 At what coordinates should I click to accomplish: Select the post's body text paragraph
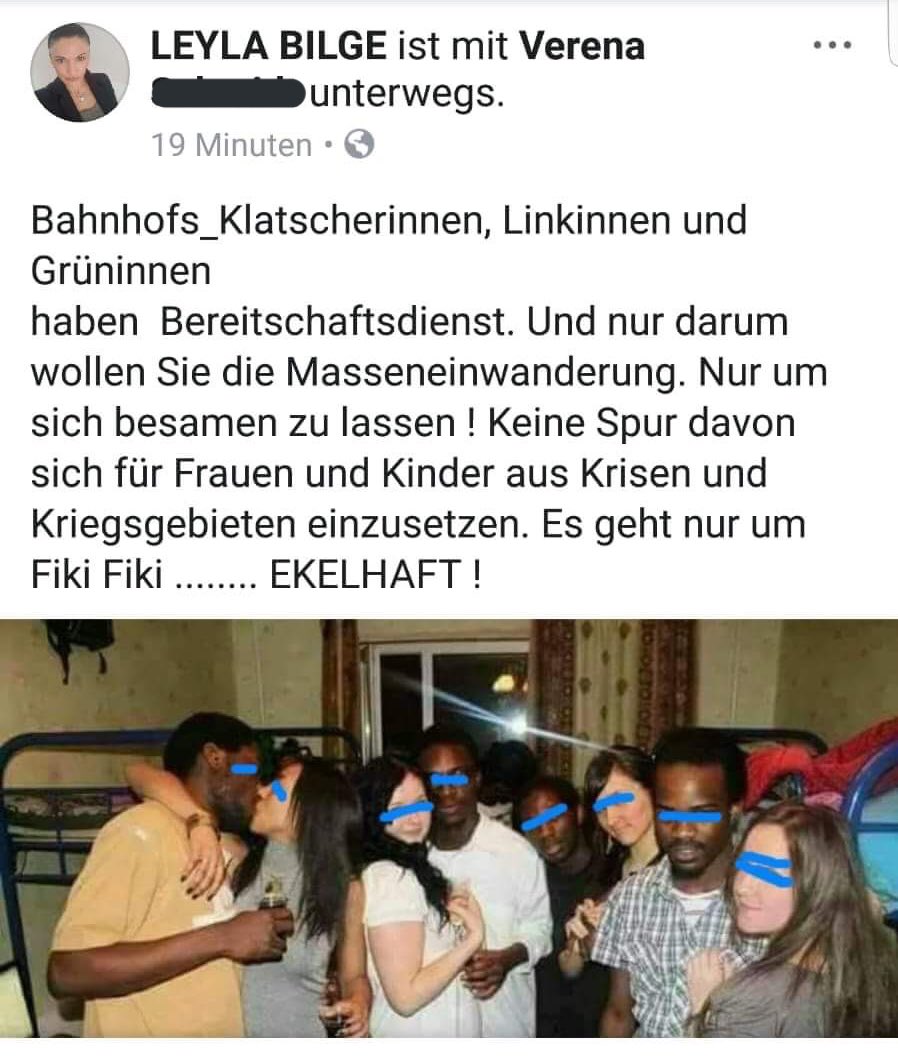[x=429, y=398]
